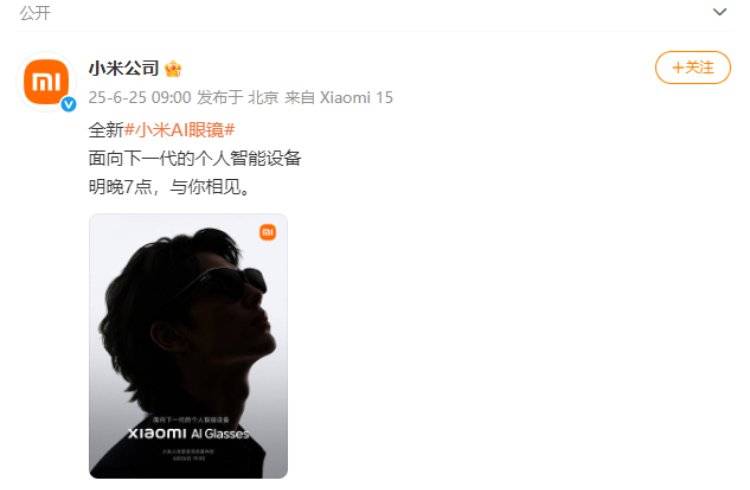Expand the chevron menu beside 公开
The width and height of the screenshot is (750, 490).
[719, 11]
